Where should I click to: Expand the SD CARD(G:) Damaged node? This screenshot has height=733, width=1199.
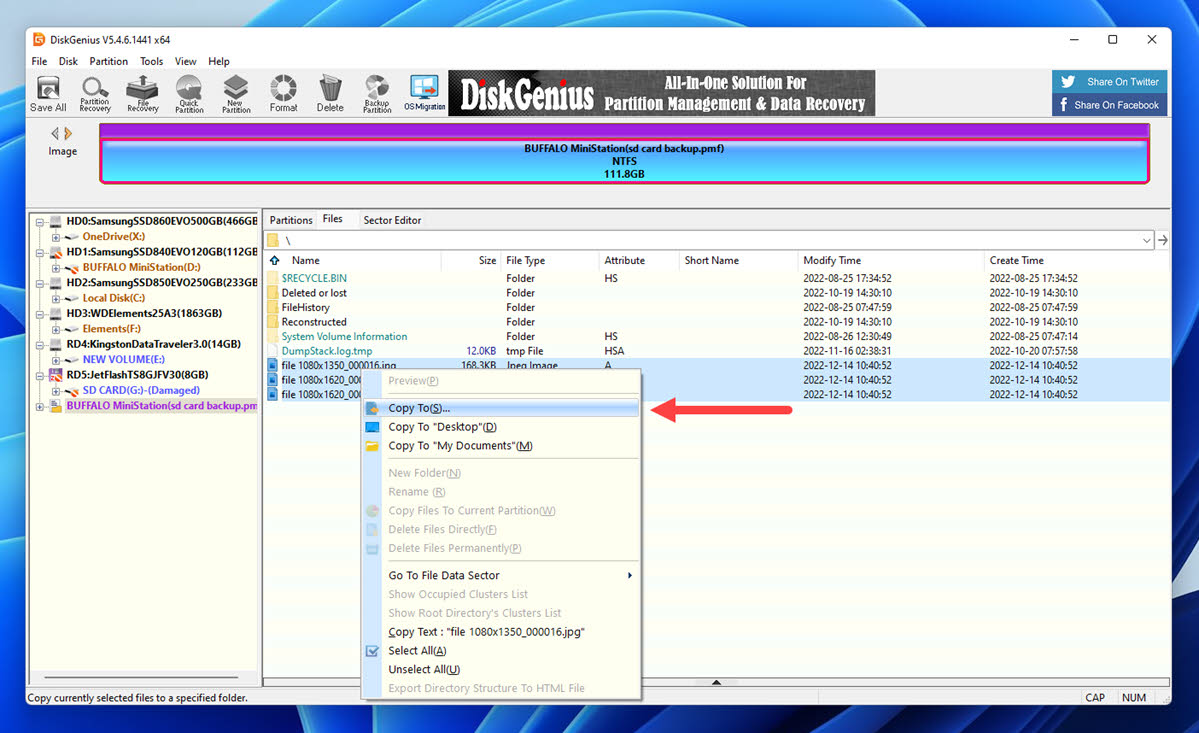point(56,391)
